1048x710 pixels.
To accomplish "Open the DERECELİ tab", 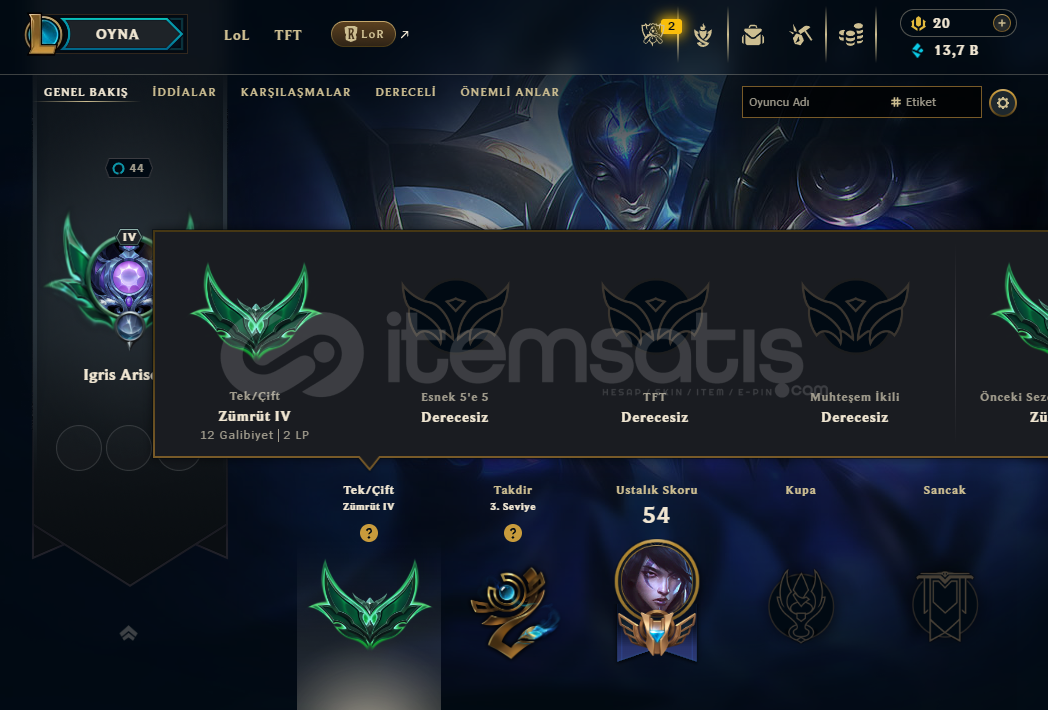I will [405, 92].
